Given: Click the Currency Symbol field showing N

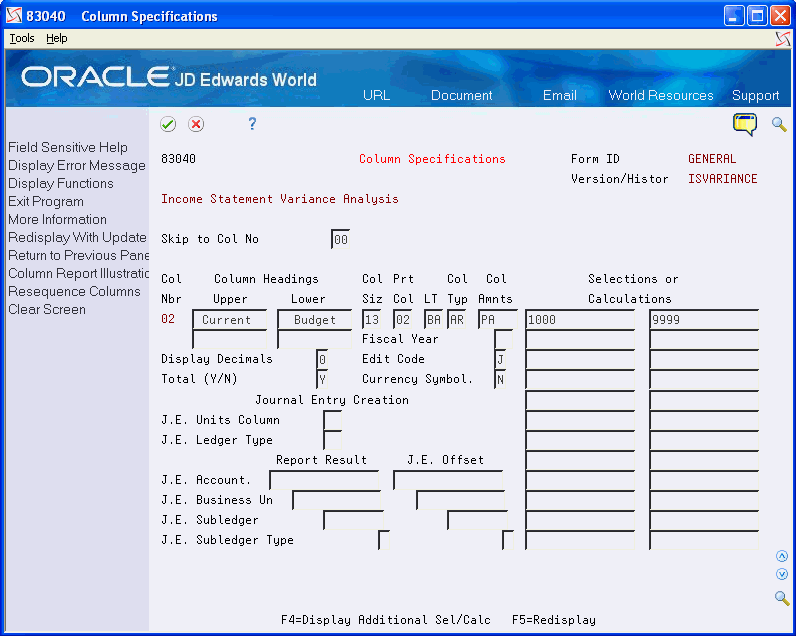Looking at the screenshot, I should tap(500, 379).
